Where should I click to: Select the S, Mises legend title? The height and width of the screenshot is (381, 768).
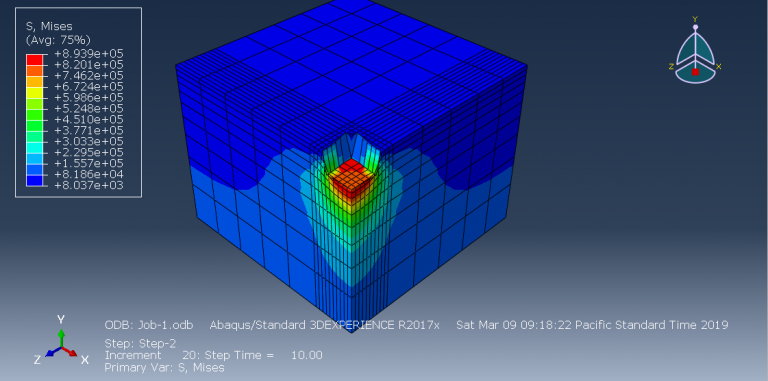tap(49, 27)
